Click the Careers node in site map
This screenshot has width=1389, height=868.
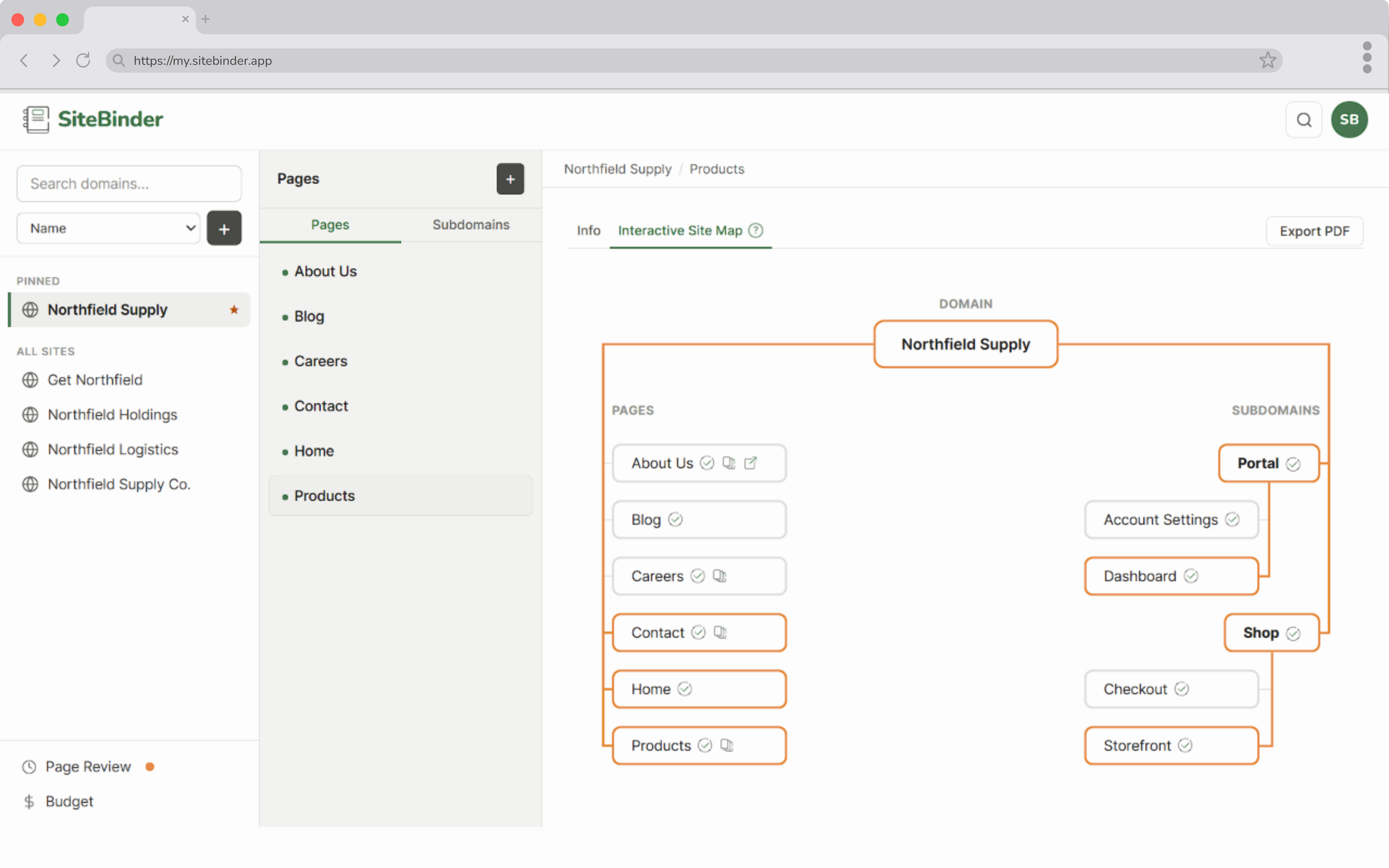coord(699,576)
